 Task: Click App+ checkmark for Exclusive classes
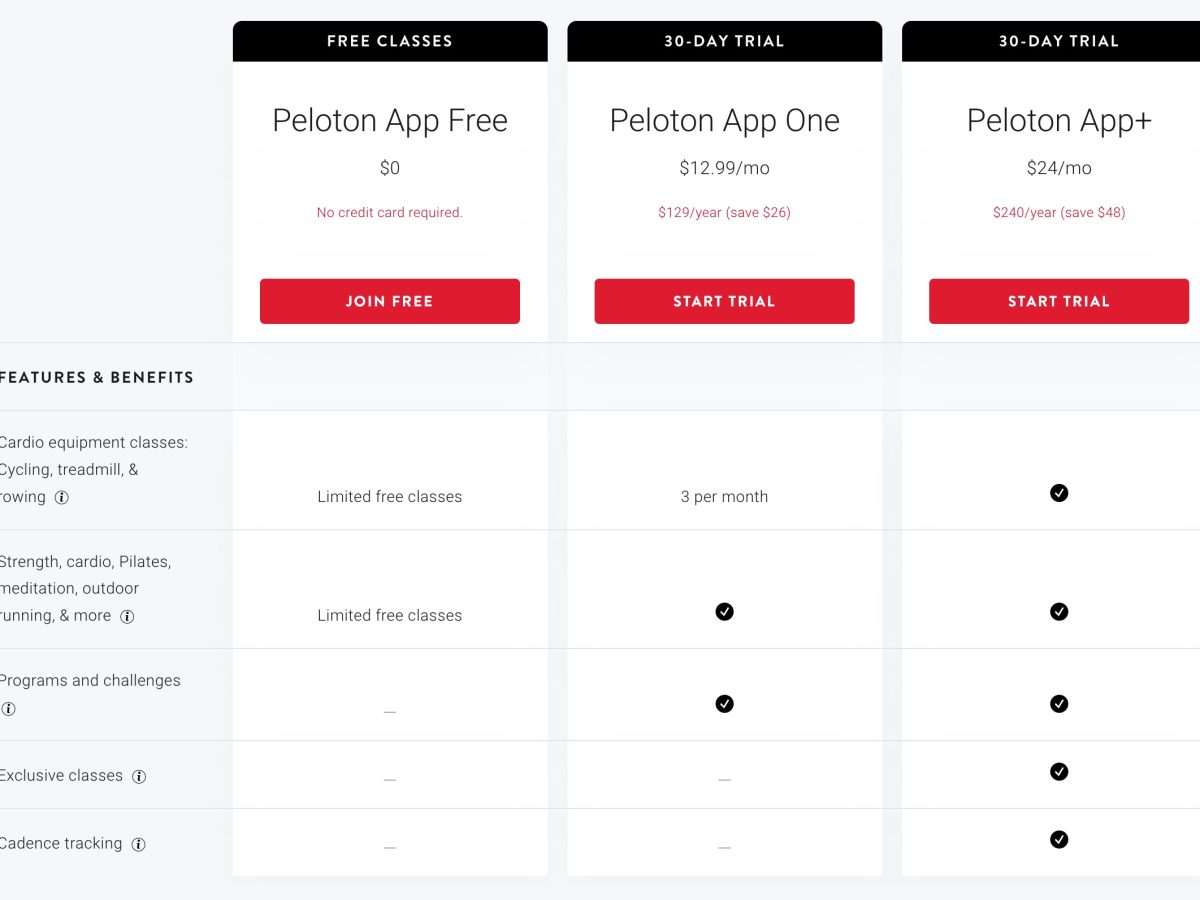pos(1059,772)
